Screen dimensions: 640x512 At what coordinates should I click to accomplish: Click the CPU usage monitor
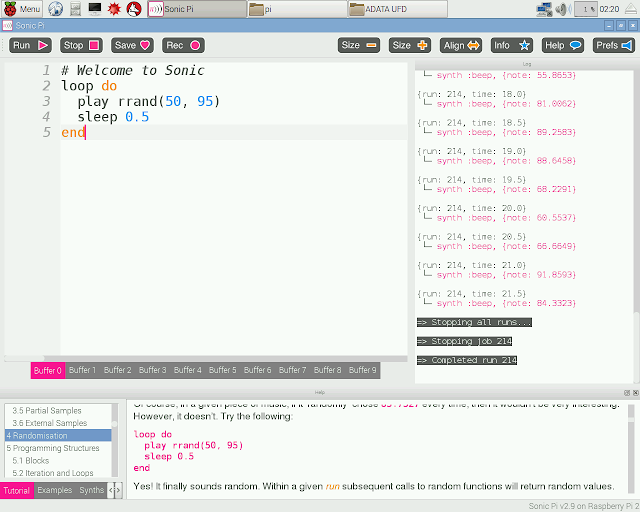pyautogui.click(x=586, y=9)
